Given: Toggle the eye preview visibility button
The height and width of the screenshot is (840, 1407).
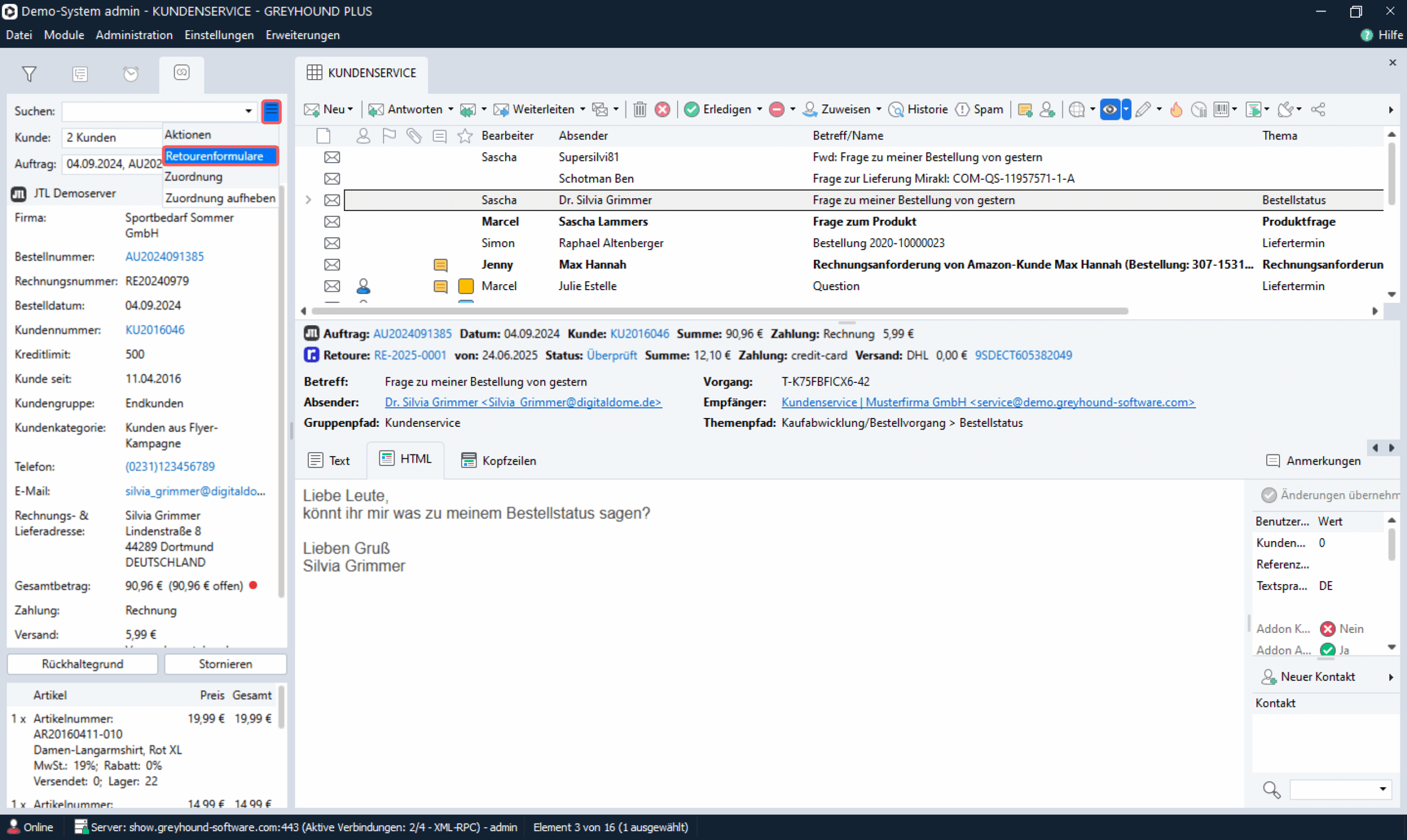Looking at the screenshot, I should 1109,109.
